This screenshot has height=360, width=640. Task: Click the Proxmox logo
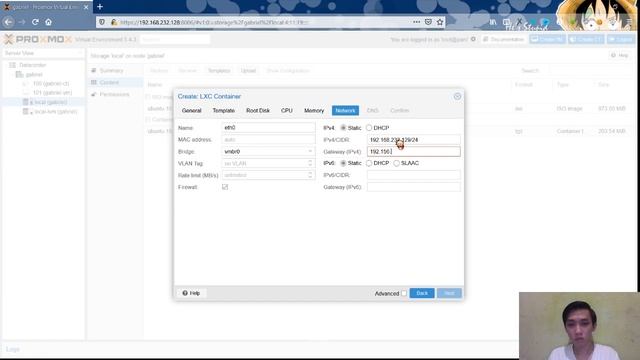tap(38, 39)
